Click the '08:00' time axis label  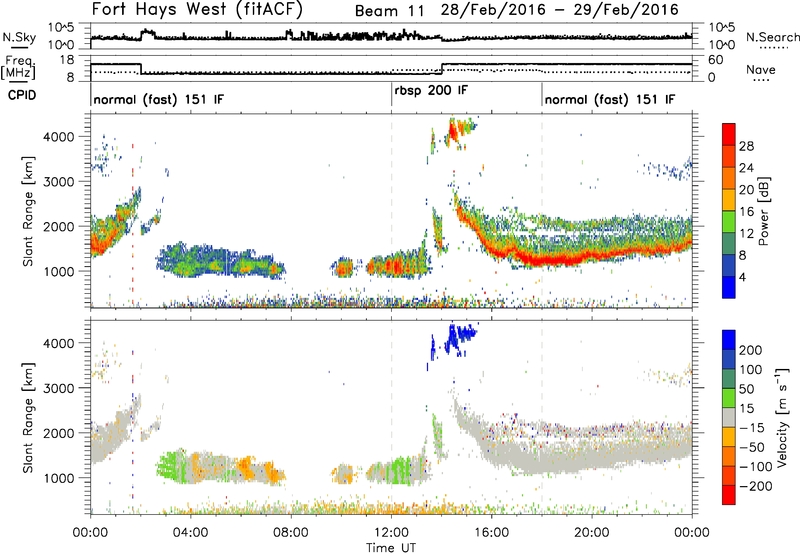291,533
